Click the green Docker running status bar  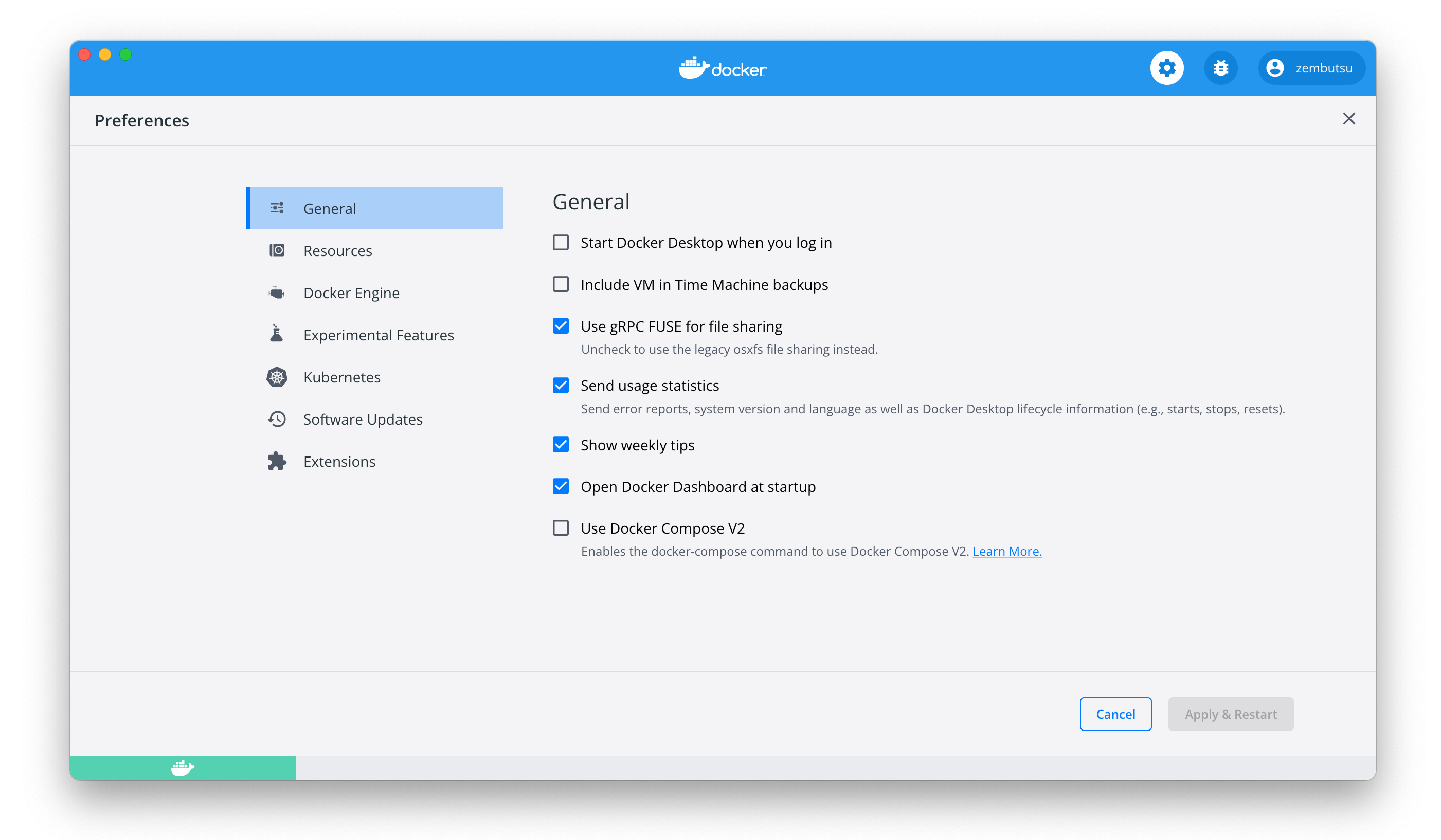[183, 768]
